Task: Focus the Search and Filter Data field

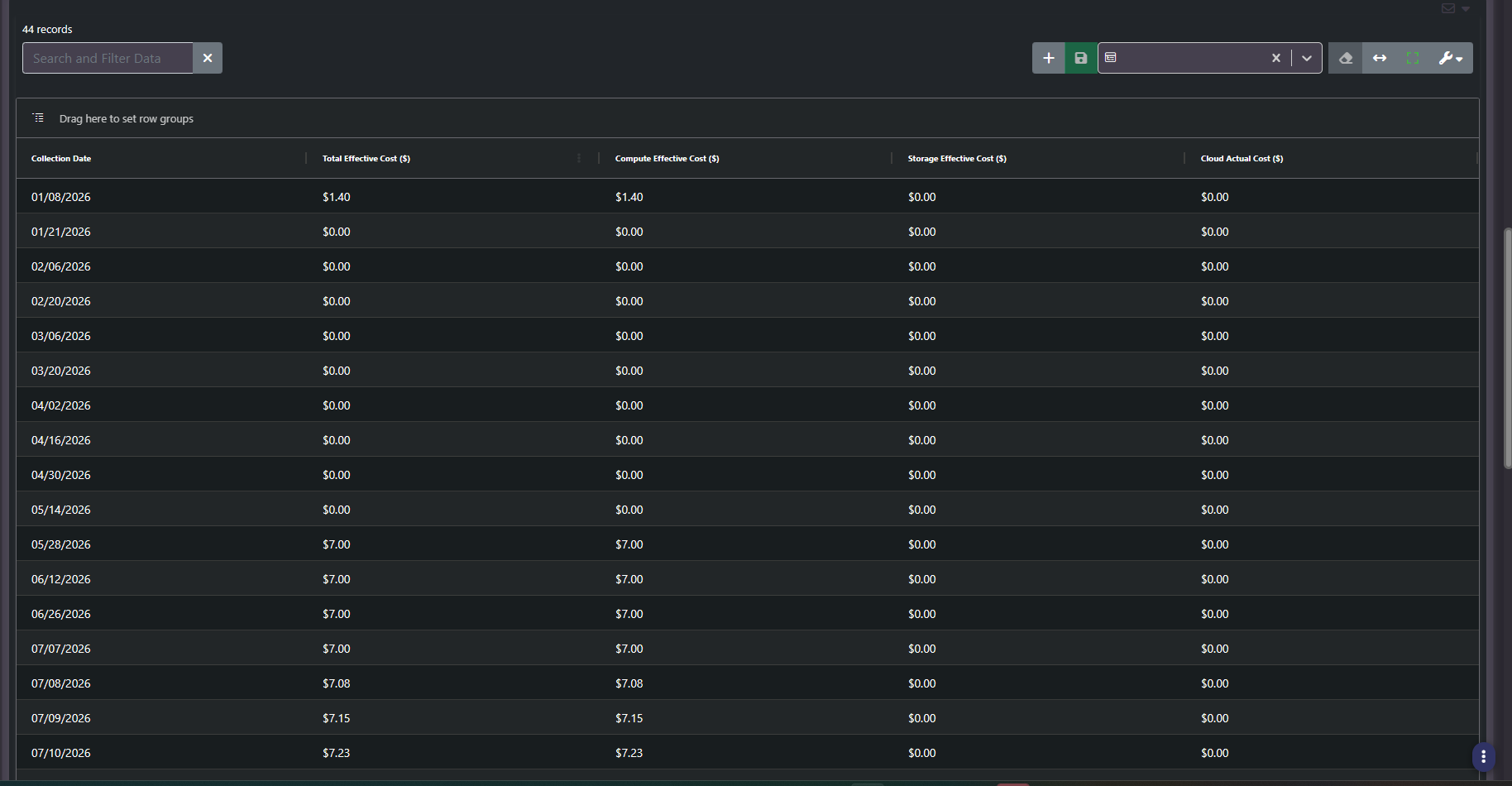Action: point(108,58)
